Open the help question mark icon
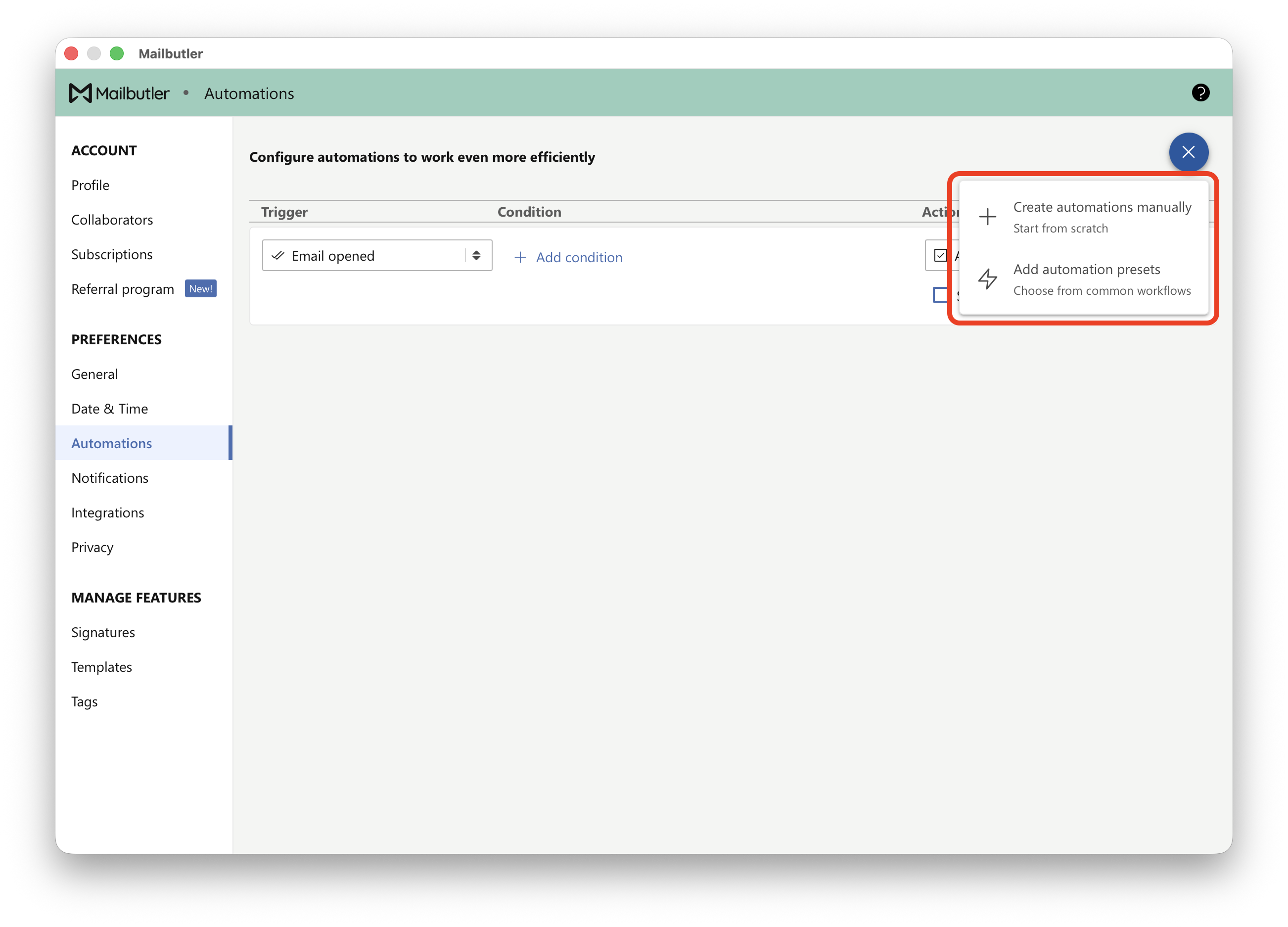1288x927 pixels. pos(1200,93)
